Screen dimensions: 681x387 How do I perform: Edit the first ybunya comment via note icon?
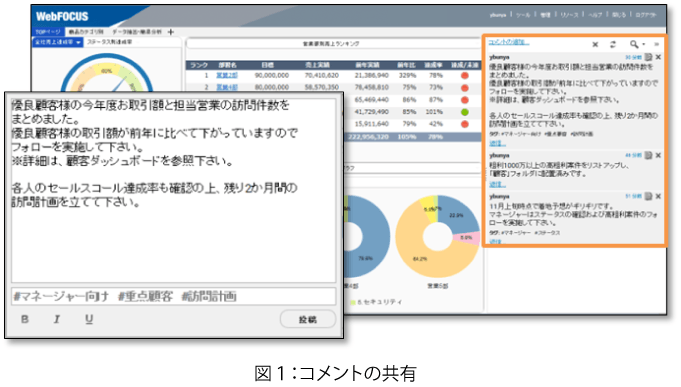[x=648, y=57]
